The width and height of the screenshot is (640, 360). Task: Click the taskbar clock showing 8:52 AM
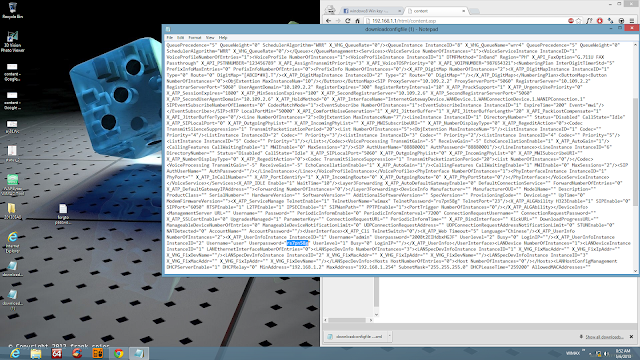[623, 353]
